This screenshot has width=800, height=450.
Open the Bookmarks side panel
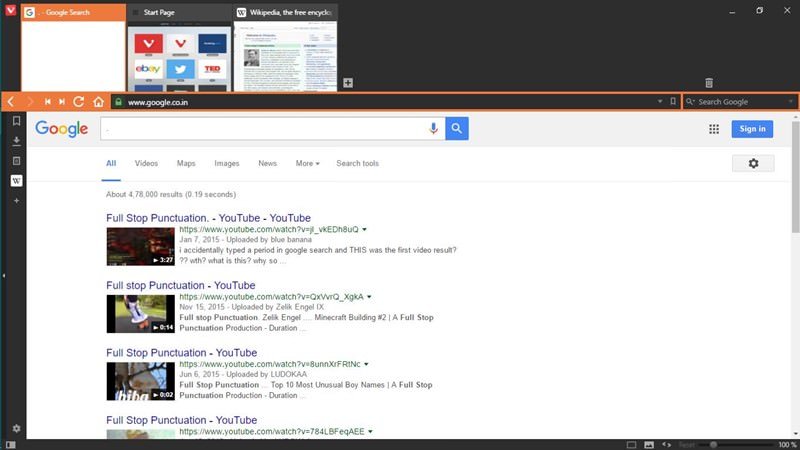click(x=16, y=121)
